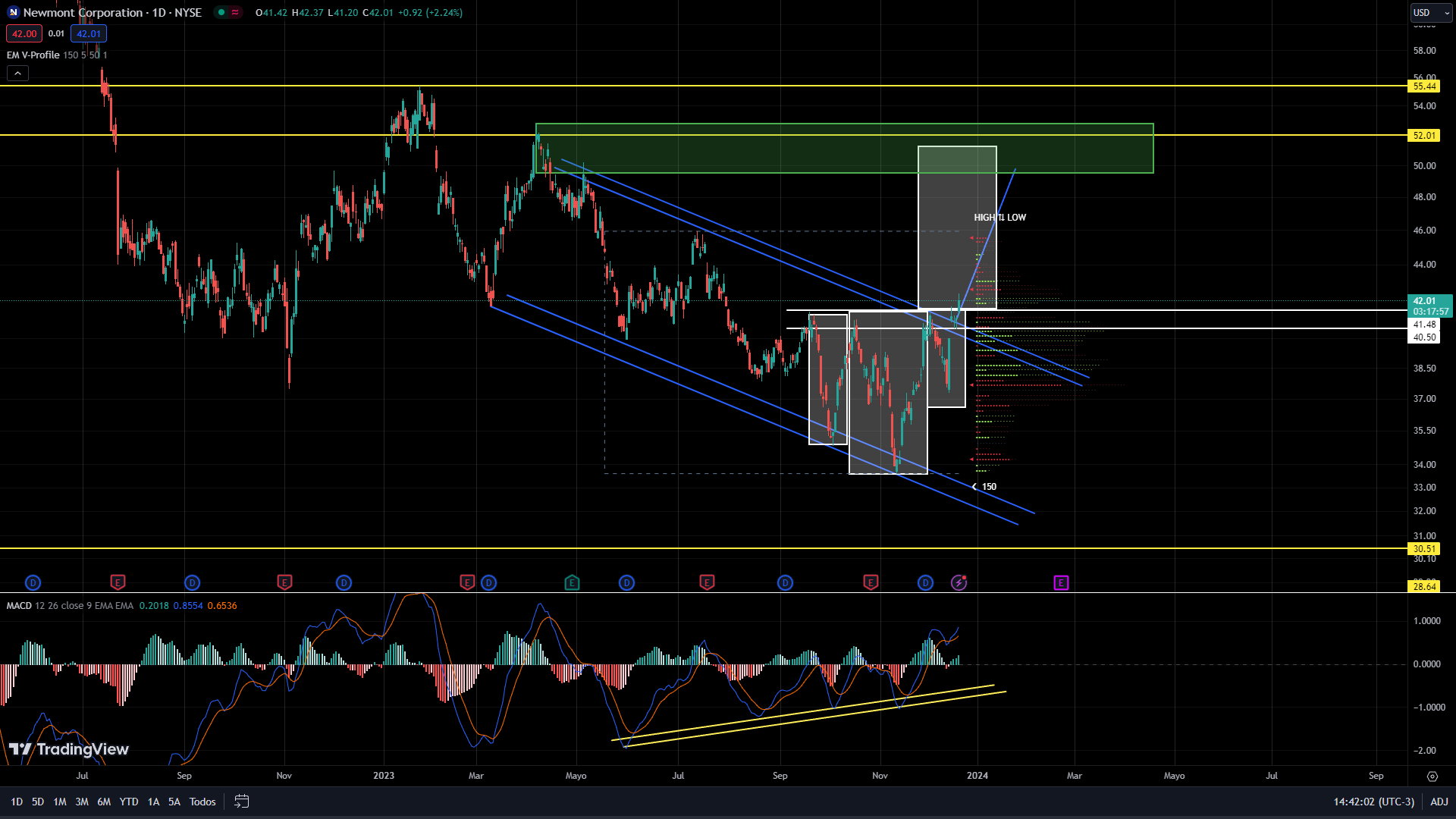Click the blue 42.01 buy price button
Screen dimensions: 1456x819
(x=89, y=33)
